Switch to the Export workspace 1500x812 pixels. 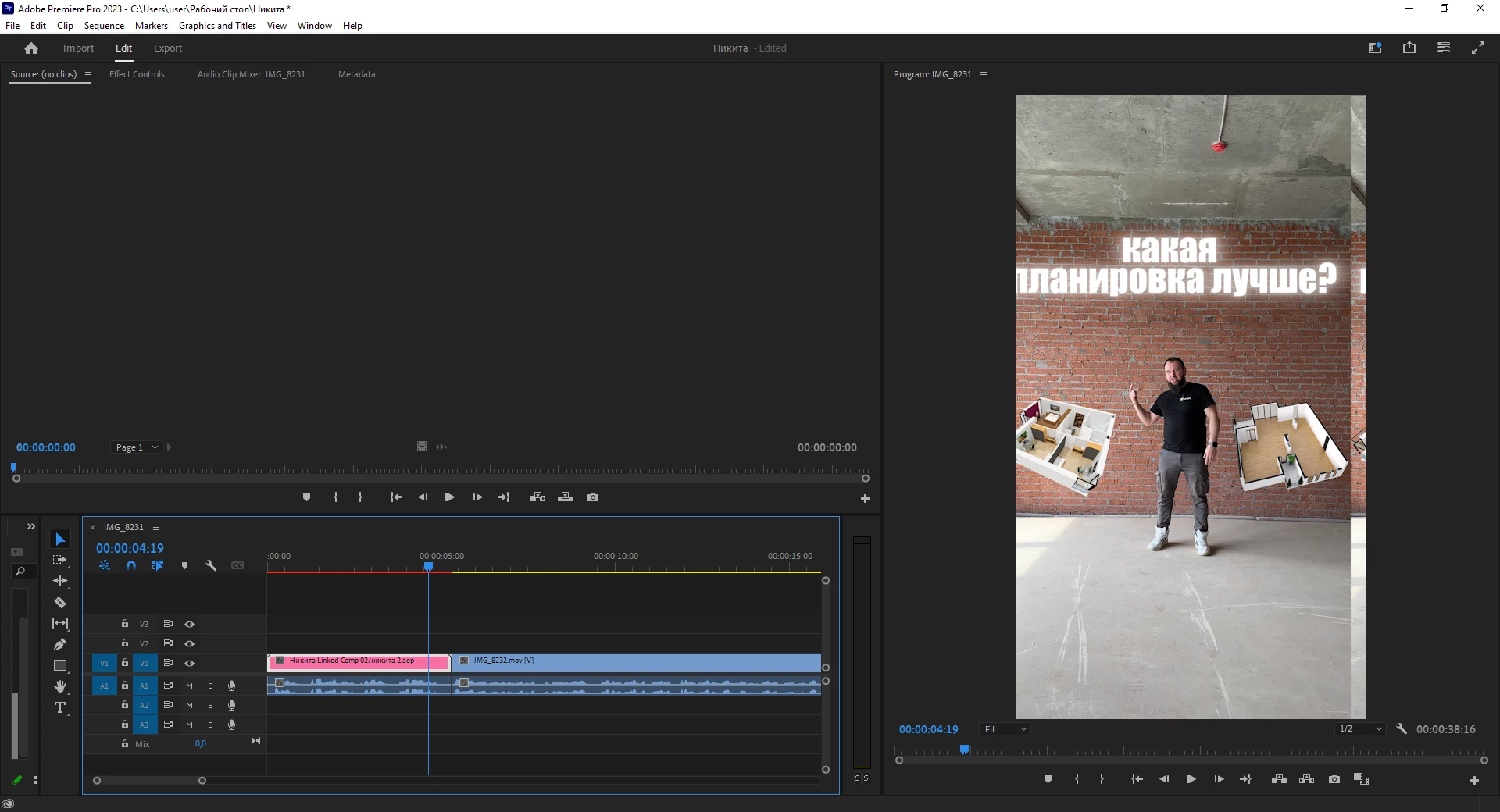tap(168, 48)
